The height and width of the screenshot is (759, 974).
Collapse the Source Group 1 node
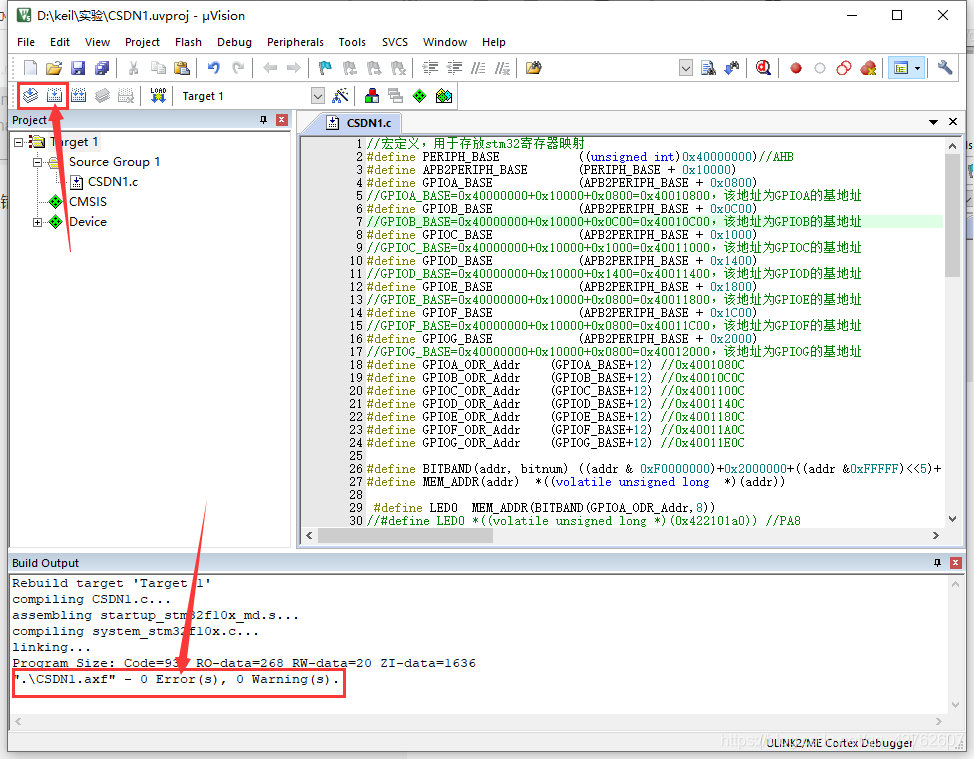38,162
